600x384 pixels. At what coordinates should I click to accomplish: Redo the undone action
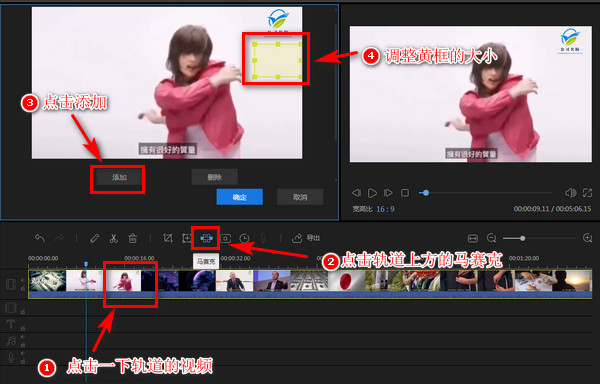tap(59, 238)
